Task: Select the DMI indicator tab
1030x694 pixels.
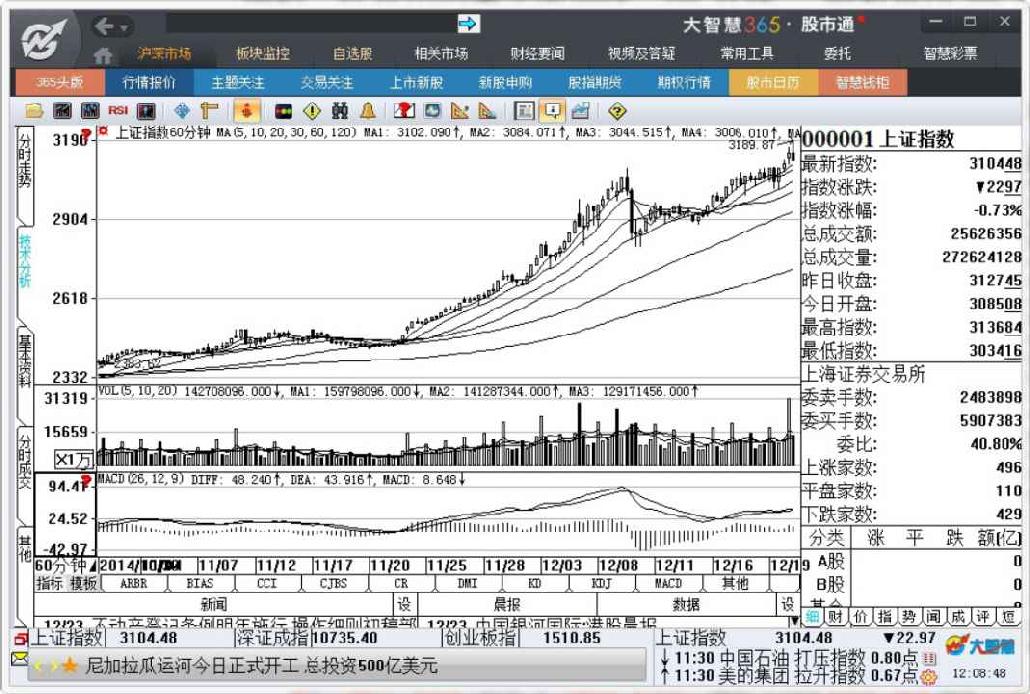Action: point(468,583)
